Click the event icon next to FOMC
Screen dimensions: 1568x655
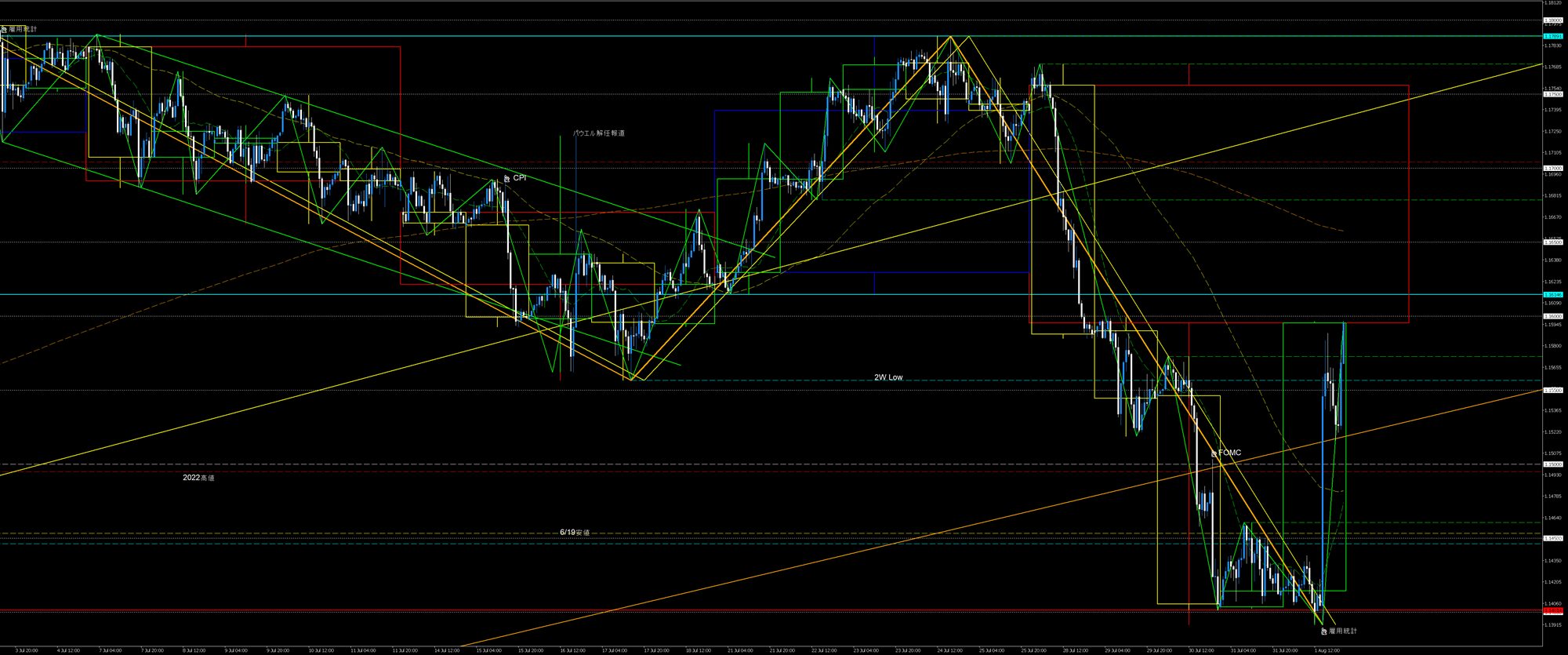[x=1214, y=453]
